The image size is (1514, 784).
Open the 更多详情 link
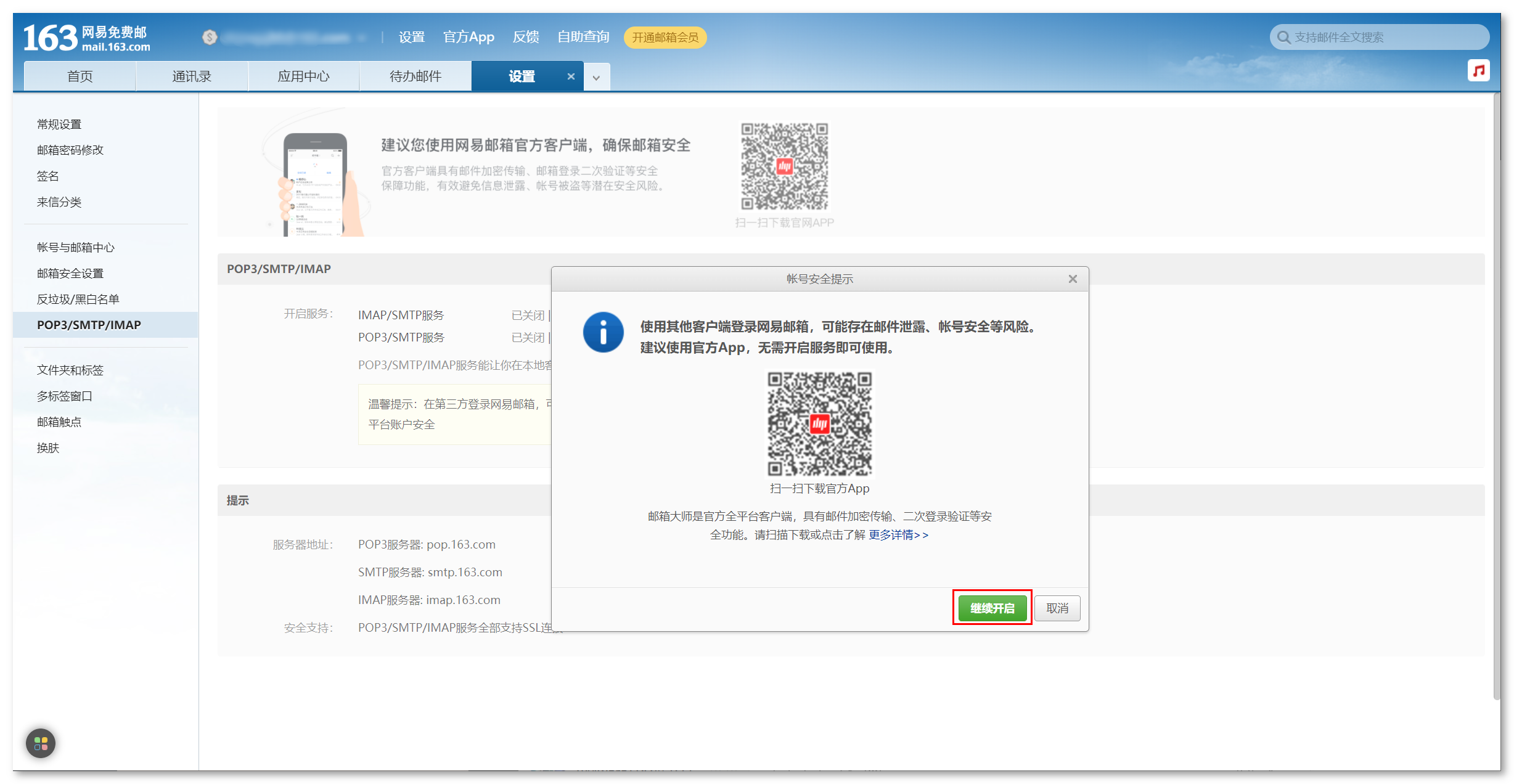click(x=898, y=535)
